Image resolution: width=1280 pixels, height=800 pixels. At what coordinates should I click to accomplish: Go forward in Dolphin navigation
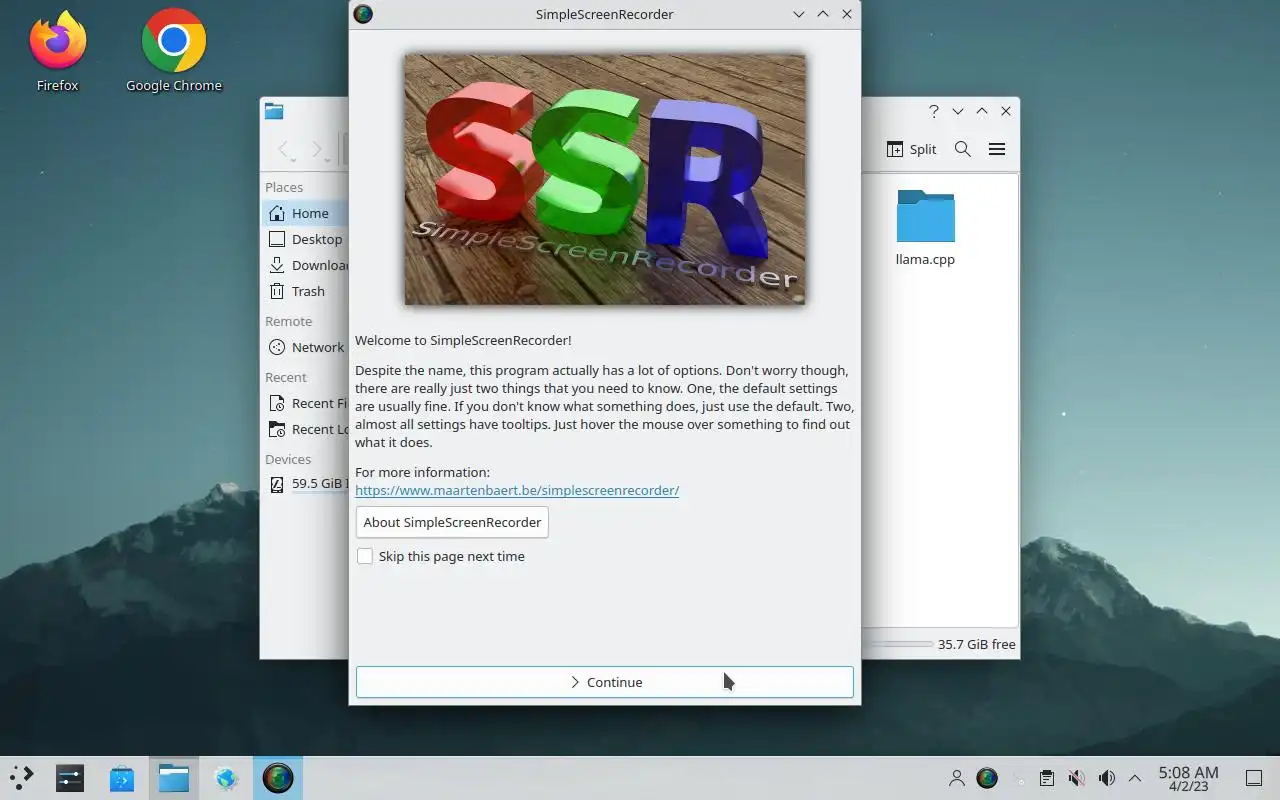(317, 149)
